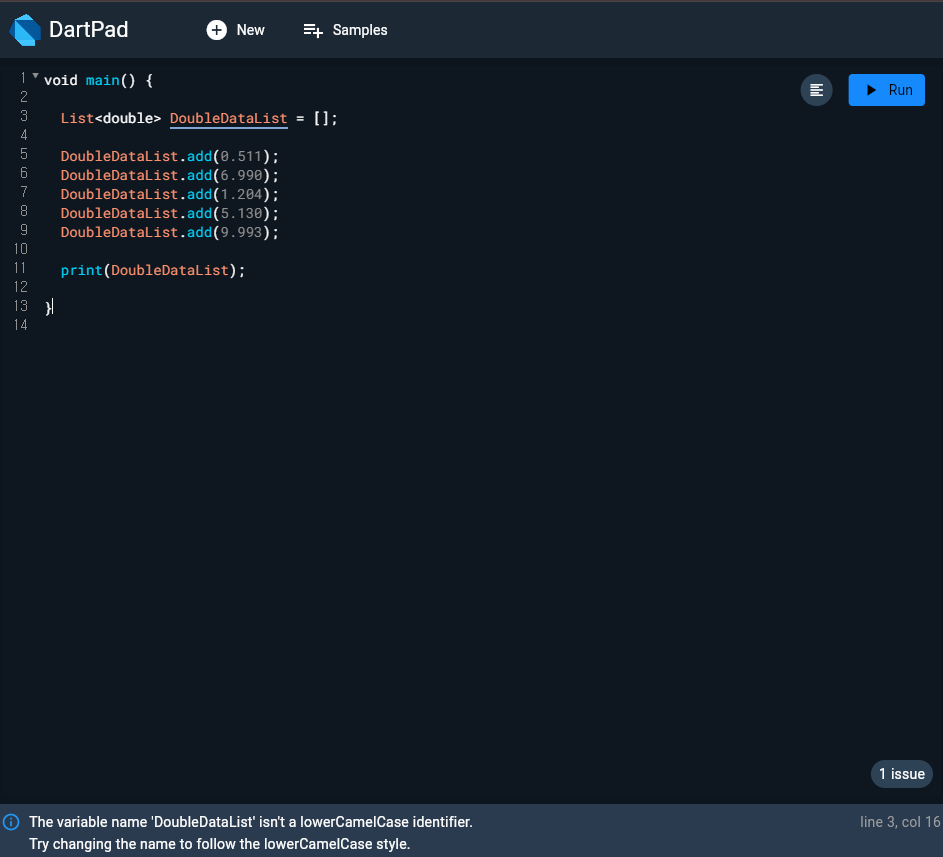
Task: Click the 9.993 value on line 9
Action: click(x=241, y=232)
